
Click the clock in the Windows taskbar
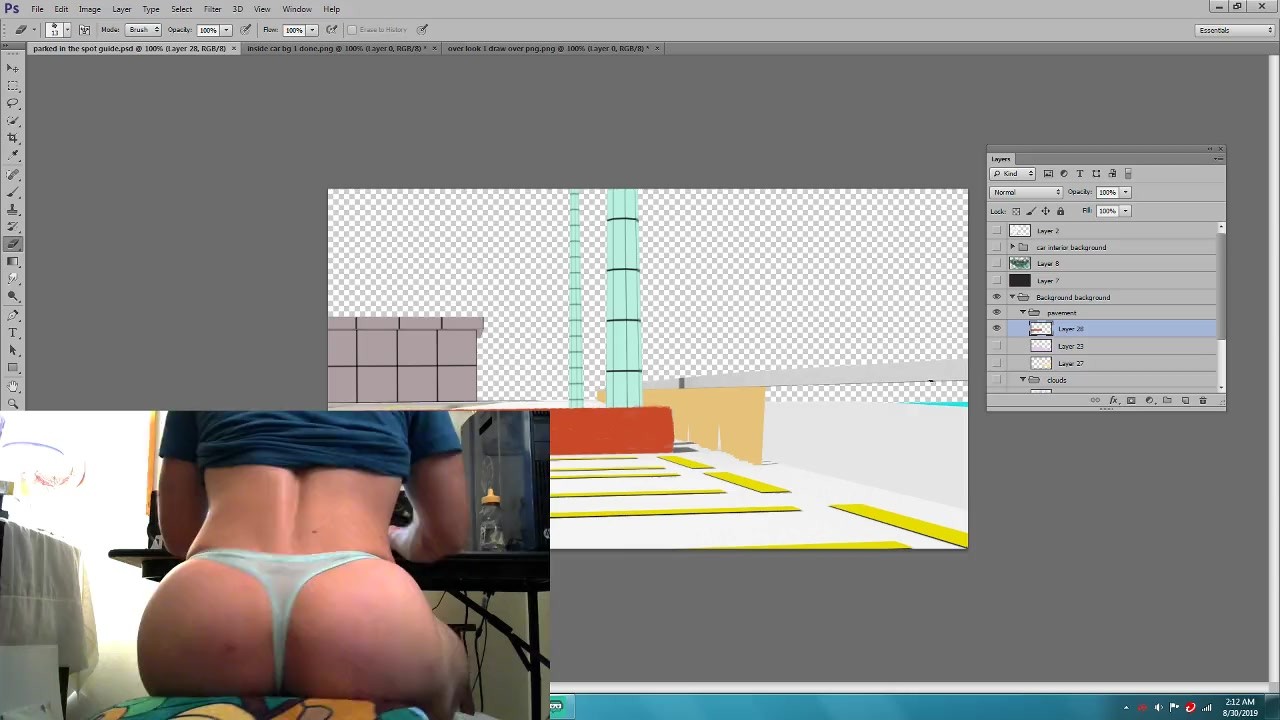(1240, 707)
